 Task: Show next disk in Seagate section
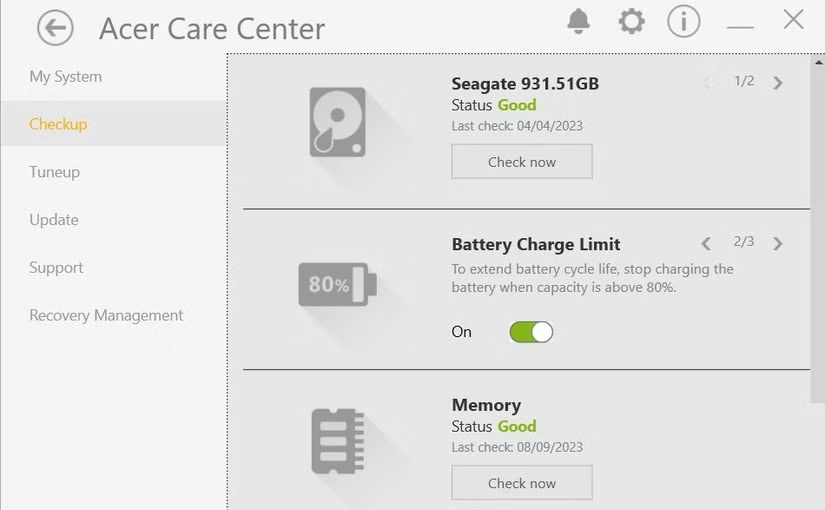coord(778,82)
